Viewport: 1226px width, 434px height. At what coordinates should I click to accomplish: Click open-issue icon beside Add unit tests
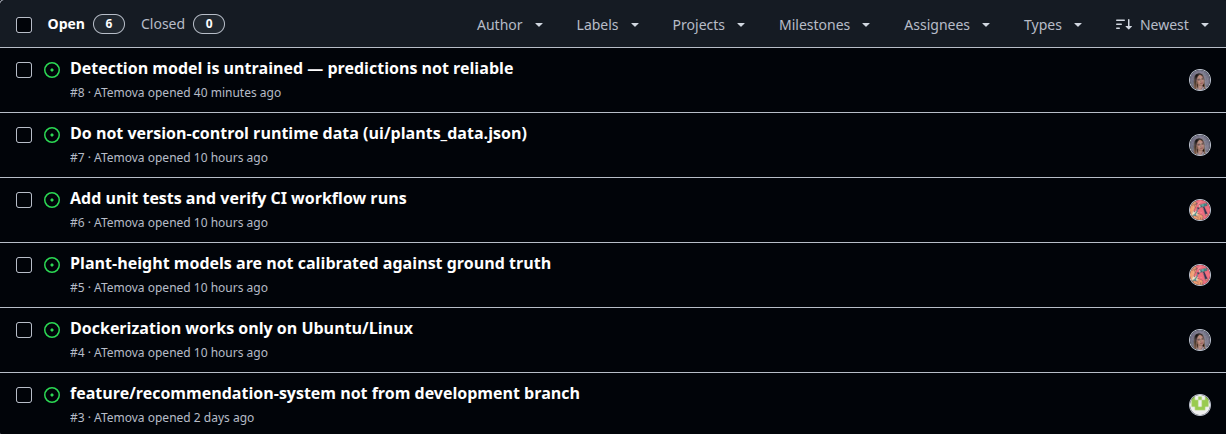coord(52,200)
